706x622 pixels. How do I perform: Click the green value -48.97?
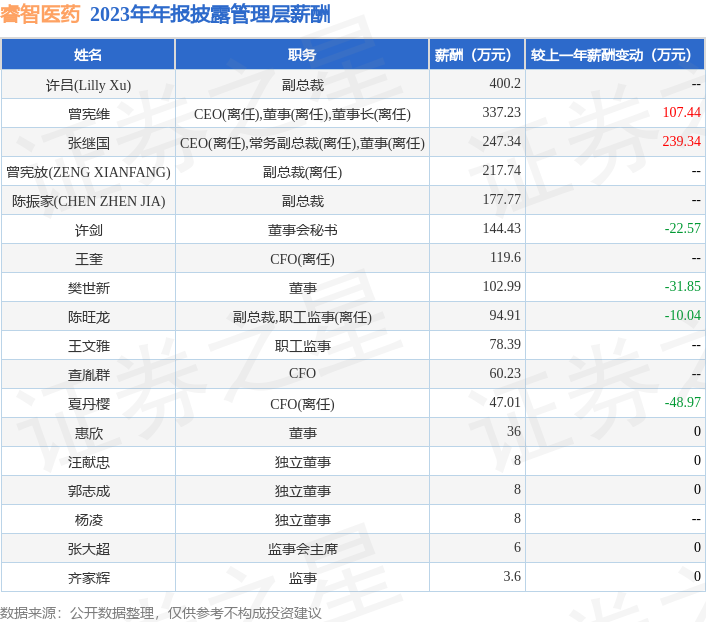pos(682,403)
